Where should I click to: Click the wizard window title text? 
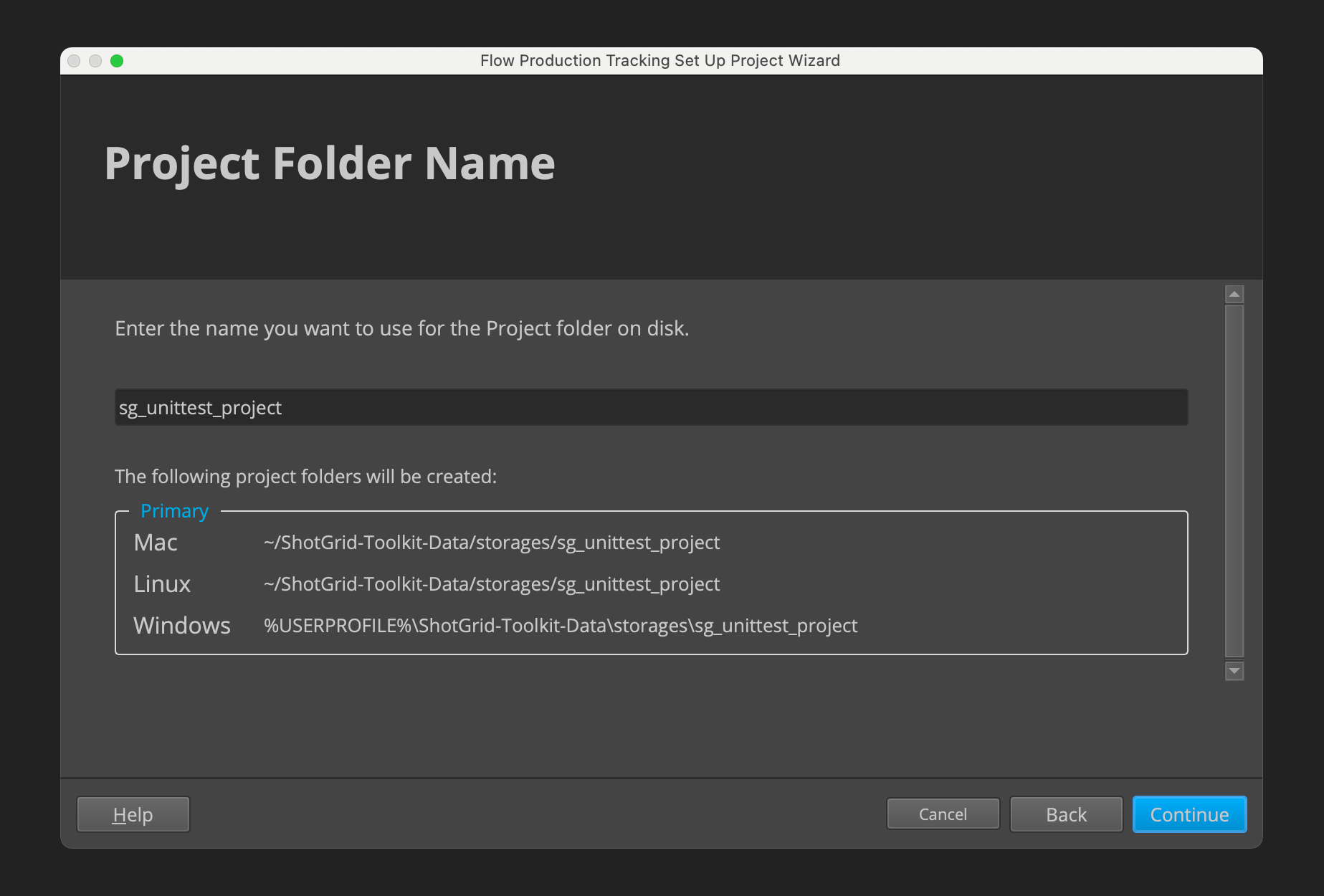pyautogui.click(x=660, y=61)
